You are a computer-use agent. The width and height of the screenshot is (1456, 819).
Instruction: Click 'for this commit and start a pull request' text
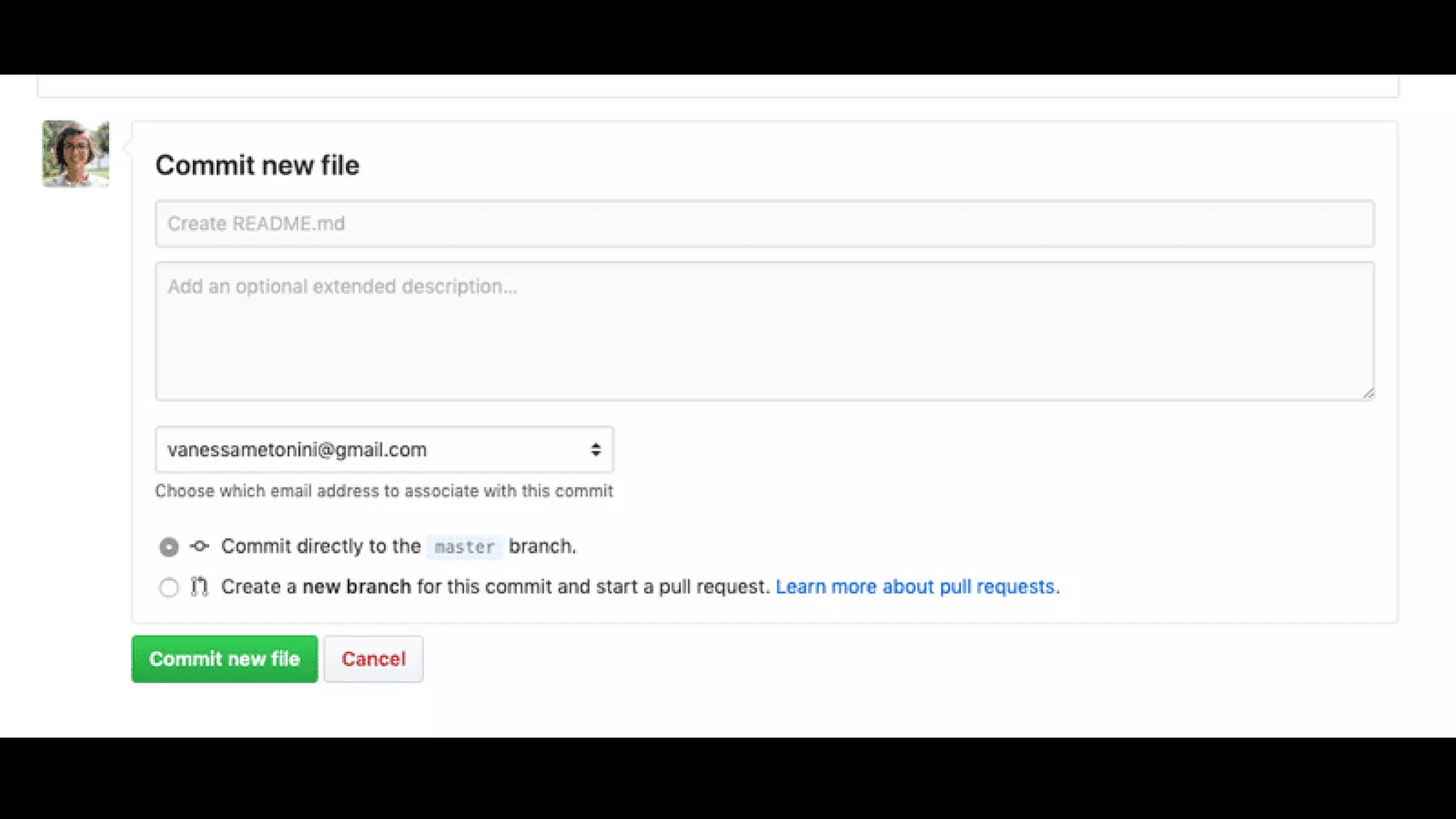pyautogui.click(x=593, y=587)
